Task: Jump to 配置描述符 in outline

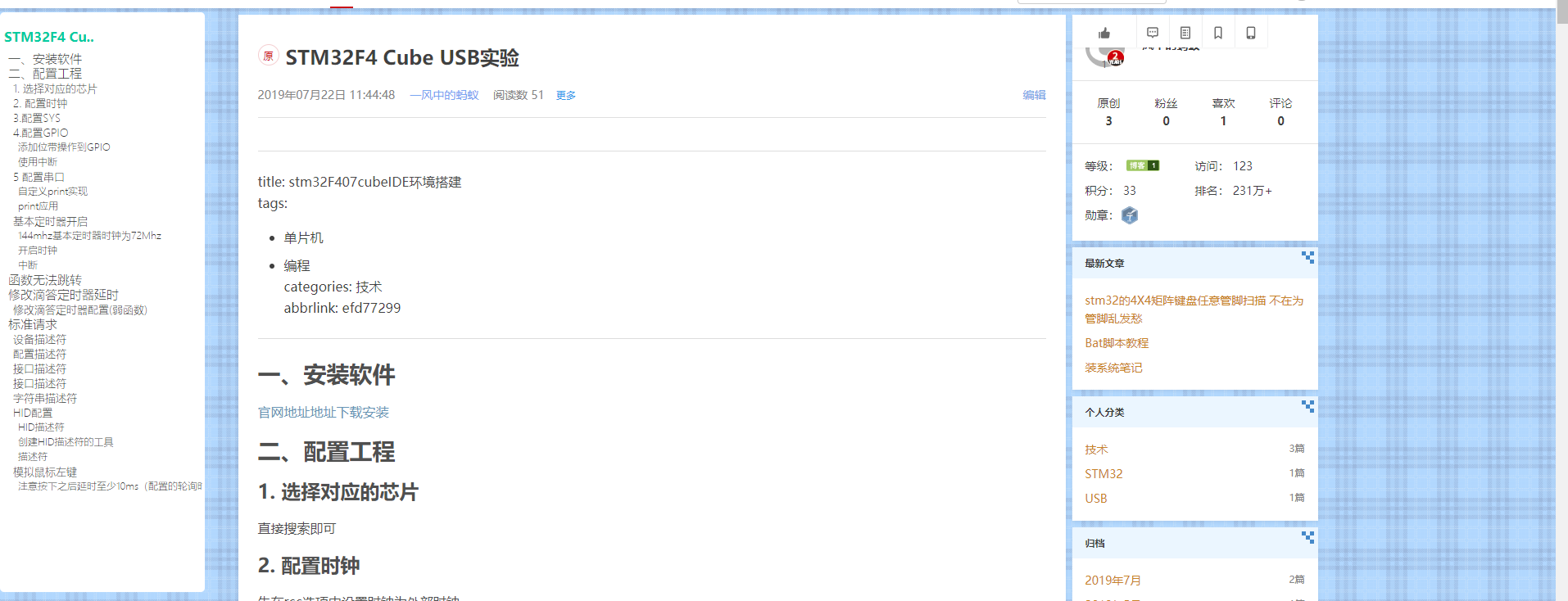Action: [x=39, y=354]
